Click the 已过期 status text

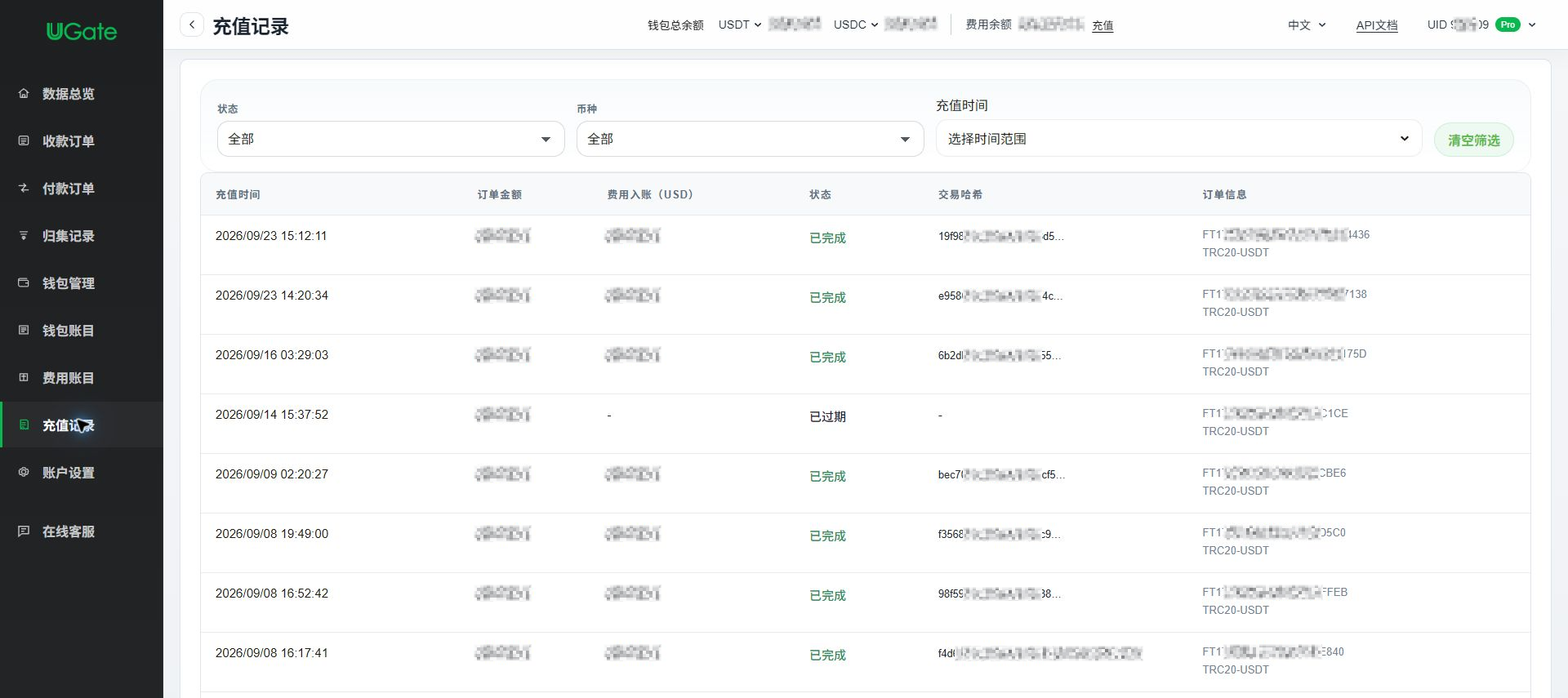point(827,416)
